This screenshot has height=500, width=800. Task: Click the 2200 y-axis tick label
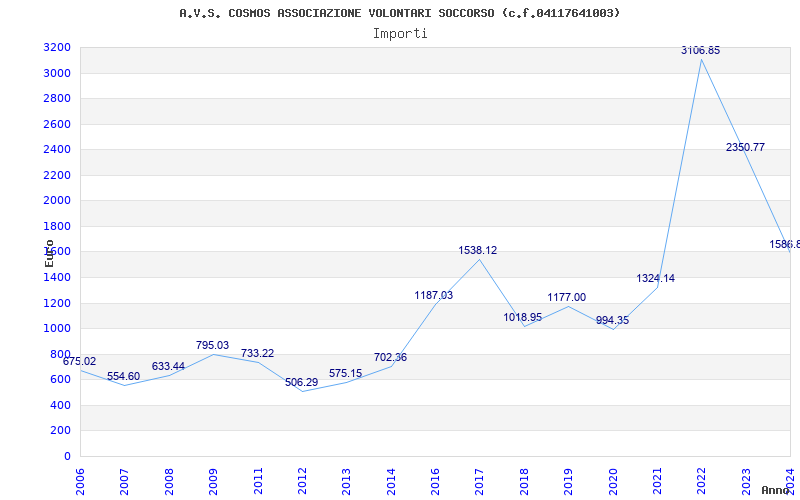[x=57, y=176]
